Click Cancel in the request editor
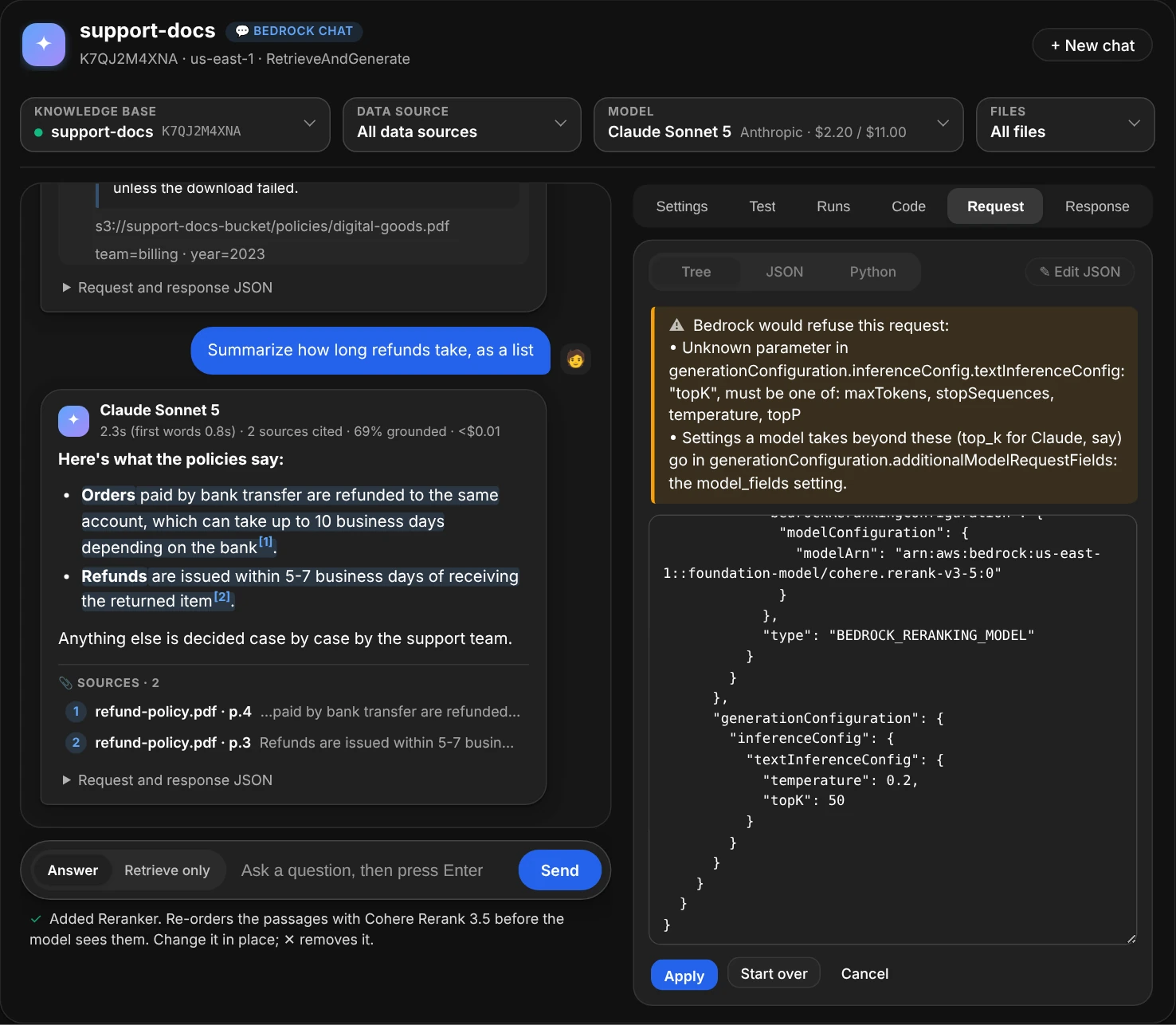1176x1025 pixels. pyautogui.click(x=864, y=974)
